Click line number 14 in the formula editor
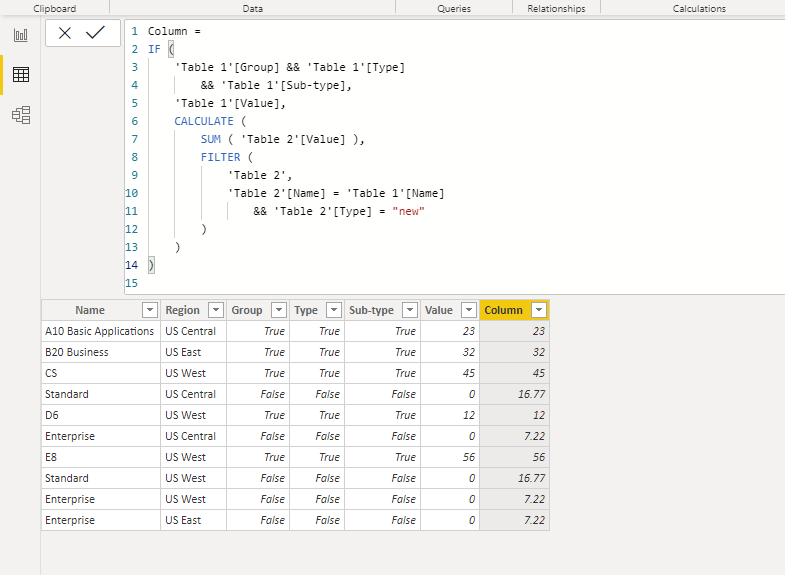The width and height of the screenshot is (785, 575). pos(131,265)
